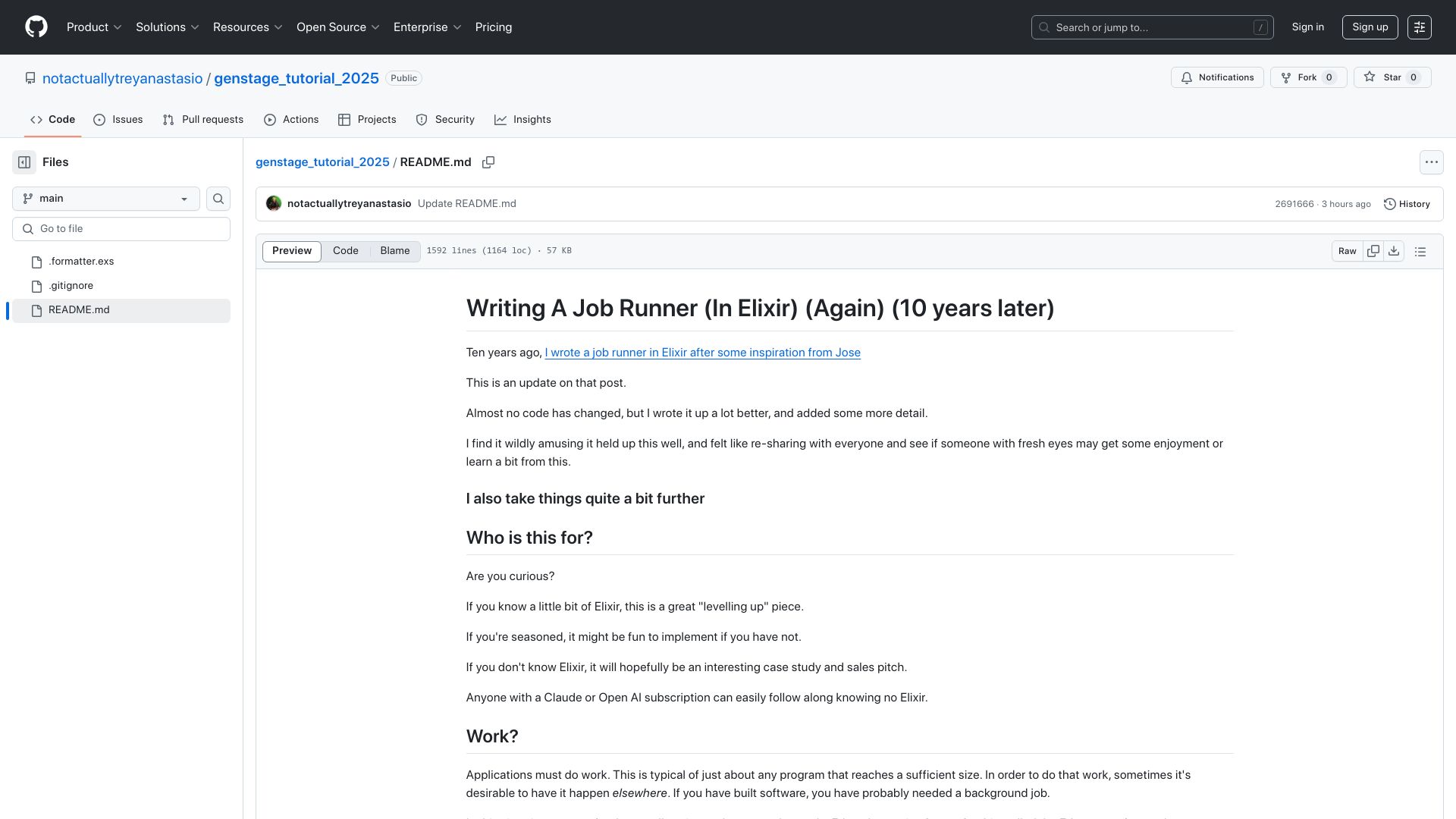Click the Sign in link
Viewport: 1456px width, 819px height.
click(1308, 27)
